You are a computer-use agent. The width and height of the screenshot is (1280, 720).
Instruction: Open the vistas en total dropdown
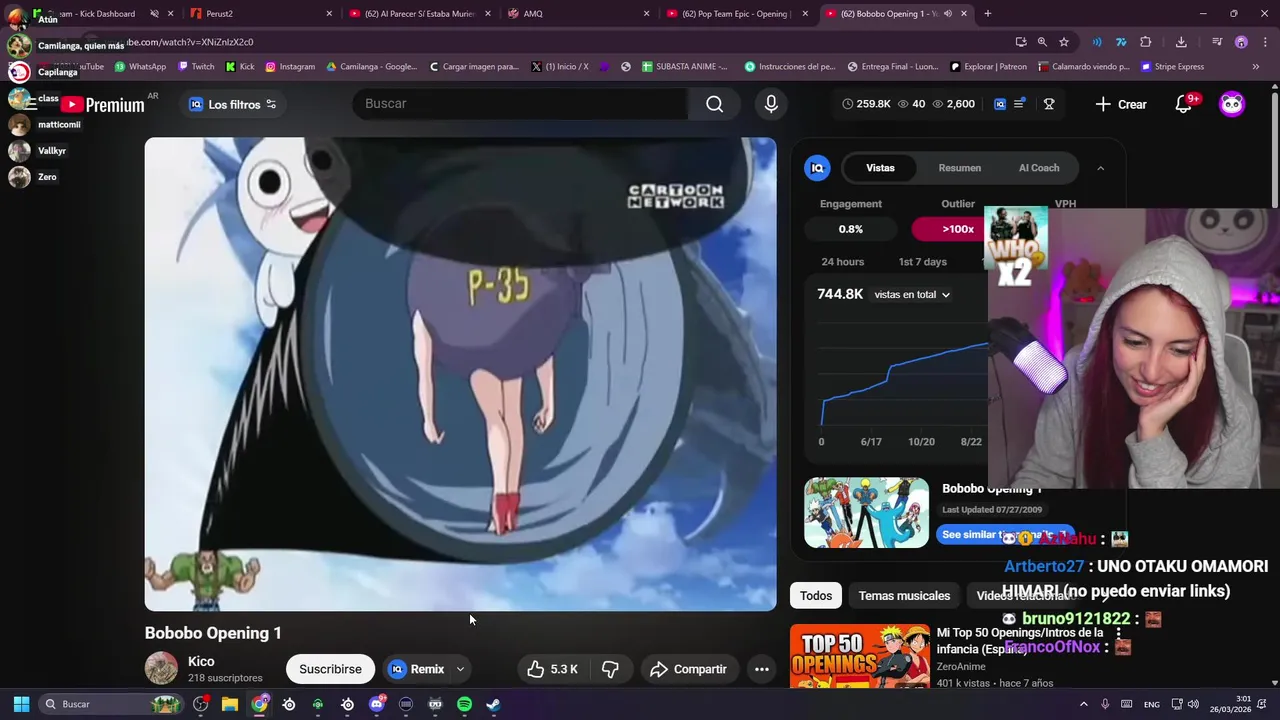coord(912,295)
